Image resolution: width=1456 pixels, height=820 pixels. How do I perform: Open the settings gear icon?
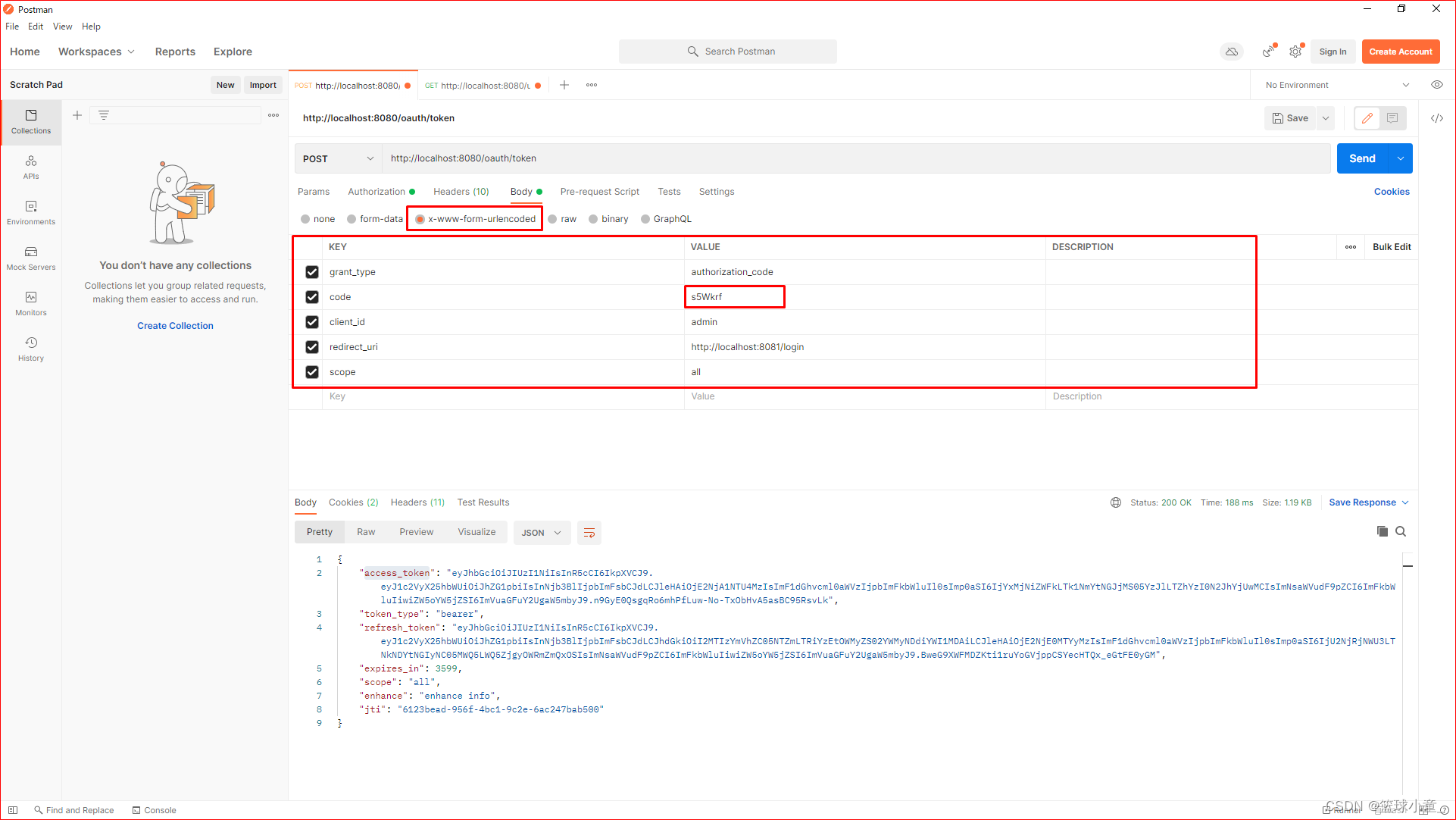click(1296, 52)
